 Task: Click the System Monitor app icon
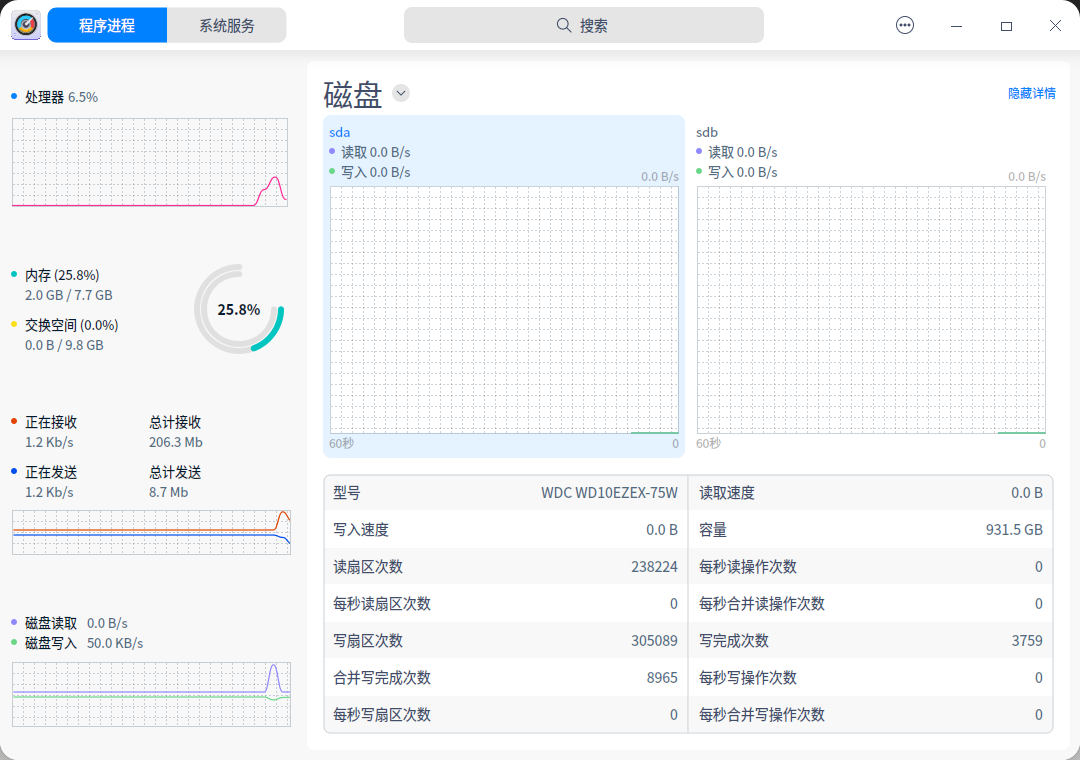[x=25, y=24]
